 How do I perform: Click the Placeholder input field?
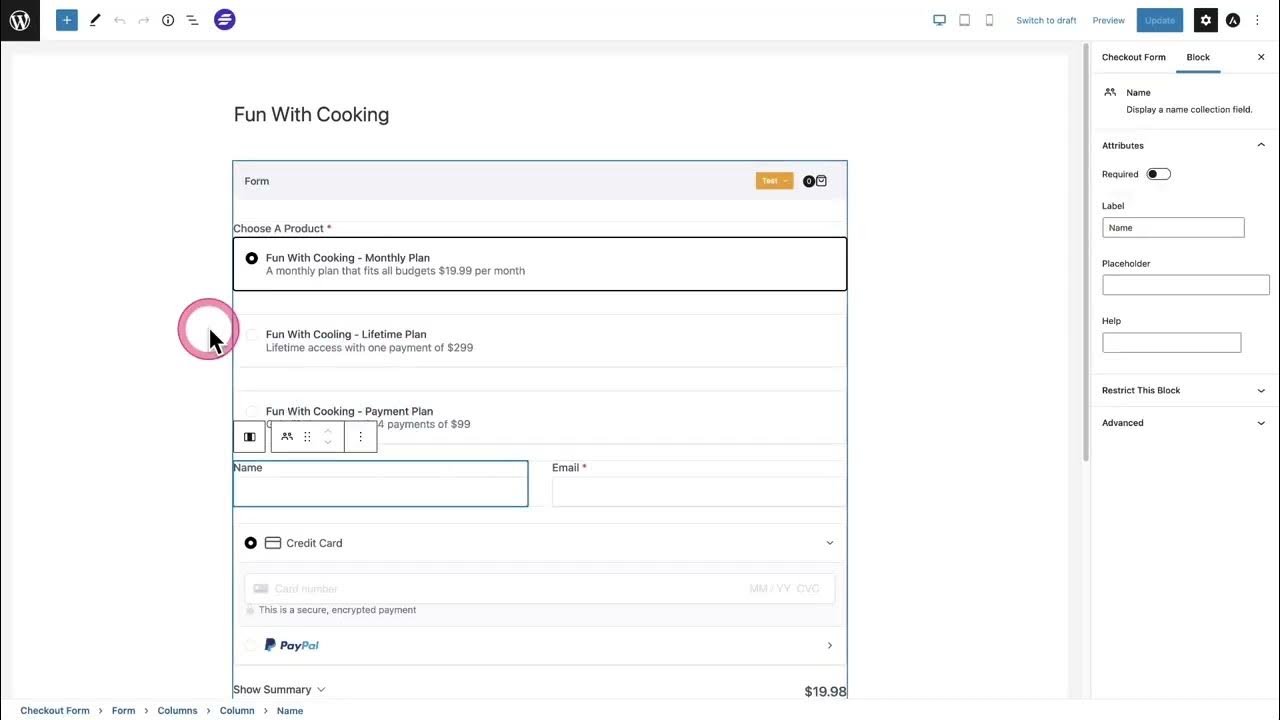click(1185, 285)
